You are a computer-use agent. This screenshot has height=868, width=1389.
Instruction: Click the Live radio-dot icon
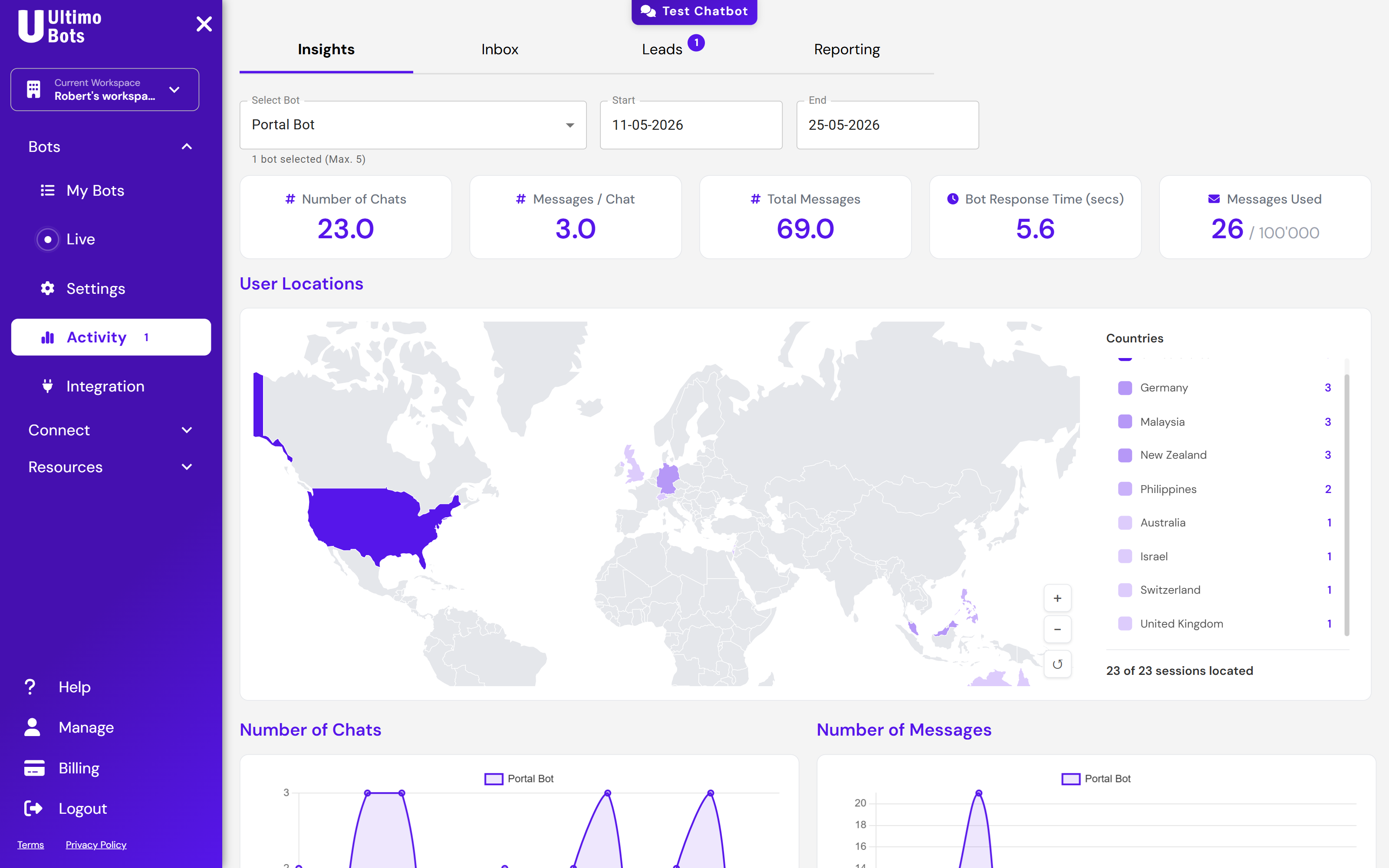point(48,240)
